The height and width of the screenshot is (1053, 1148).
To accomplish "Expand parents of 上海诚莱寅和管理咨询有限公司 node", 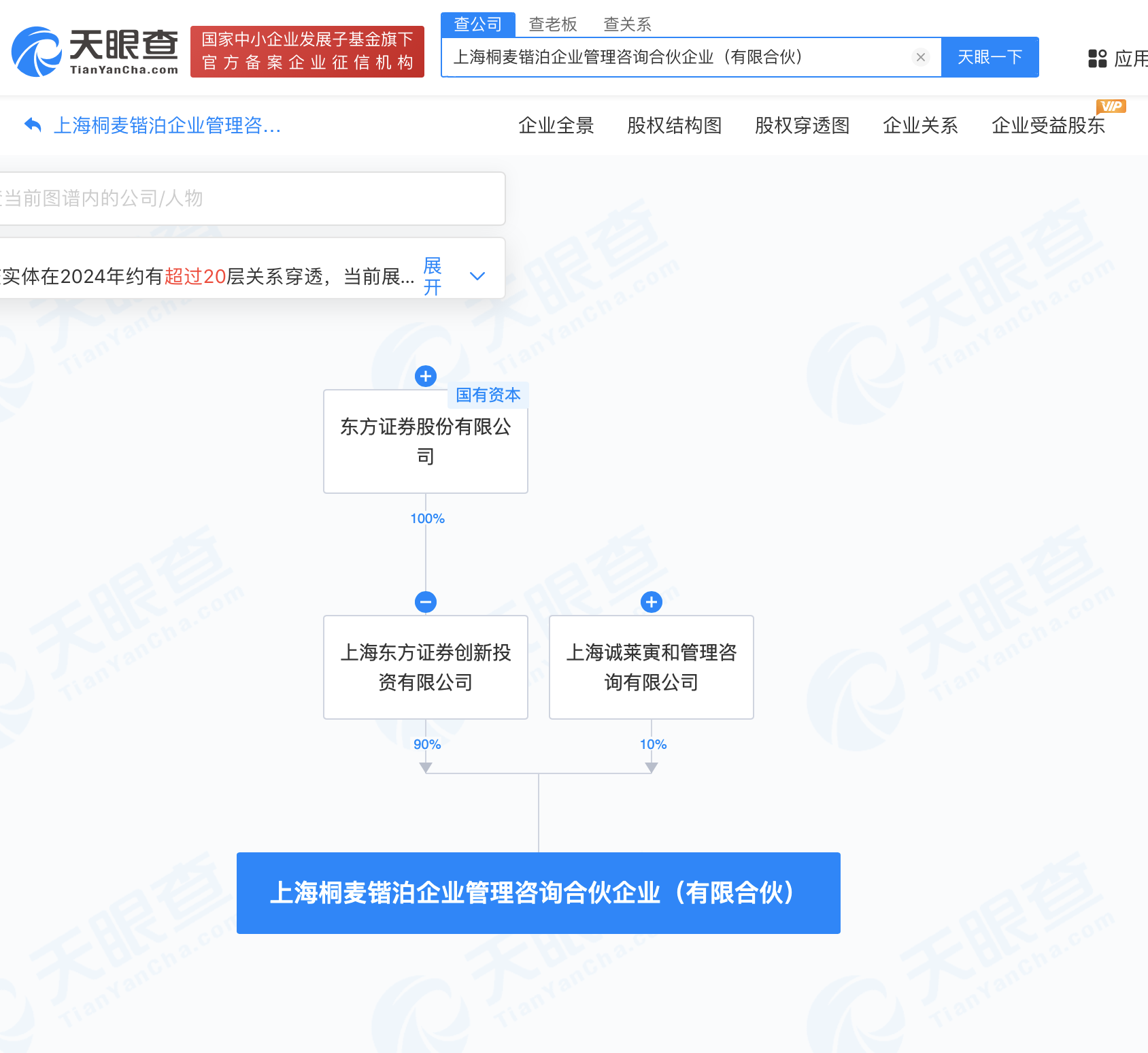I will [652, 602].
